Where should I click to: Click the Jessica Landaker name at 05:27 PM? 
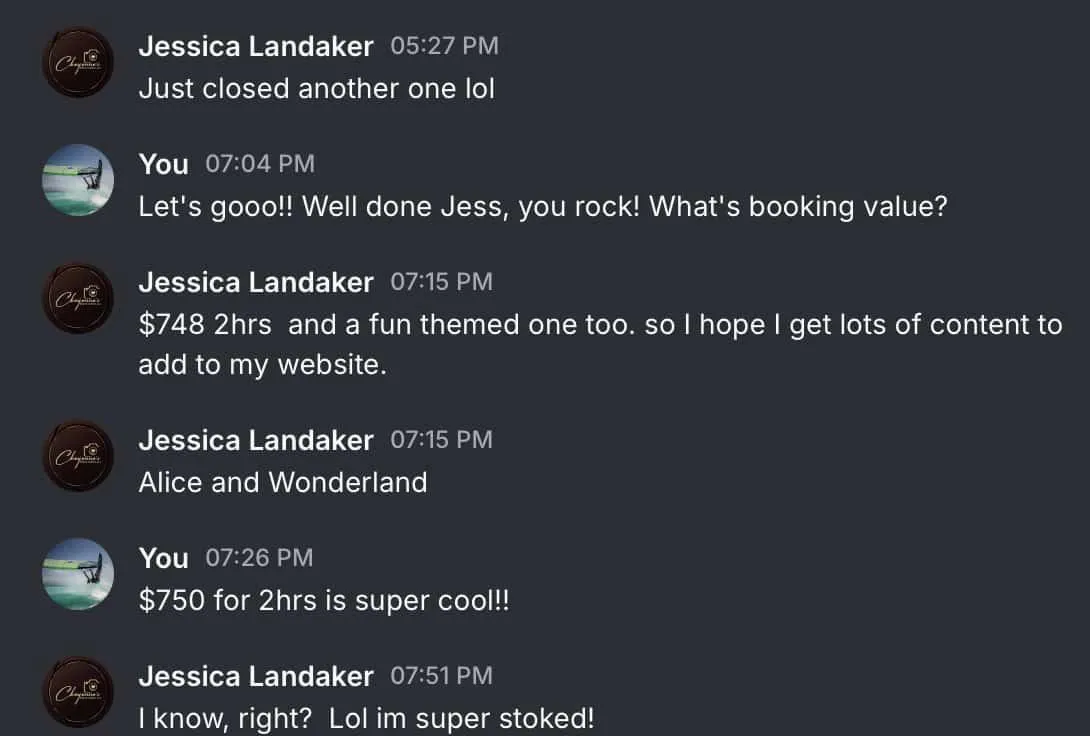256,47
